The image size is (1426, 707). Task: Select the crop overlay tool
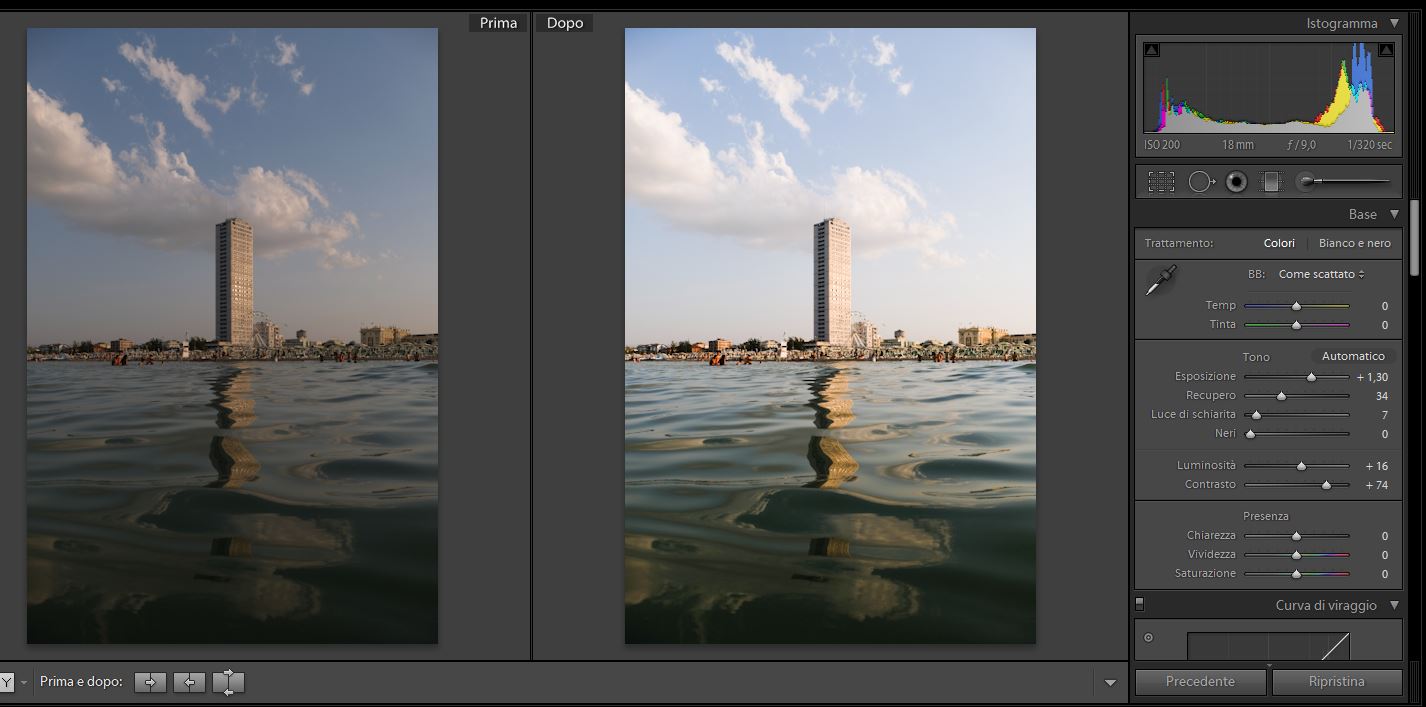point(1161,182)
